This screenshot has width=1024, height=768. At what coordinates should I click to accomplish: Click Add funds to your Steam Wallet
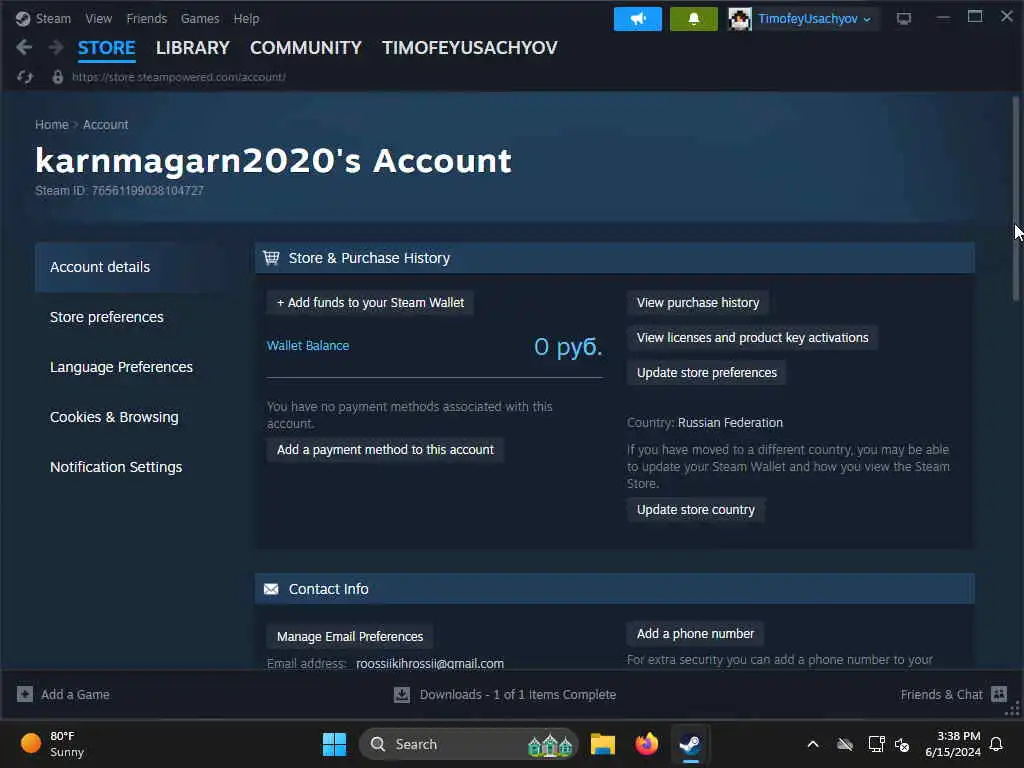click(370, 303)
